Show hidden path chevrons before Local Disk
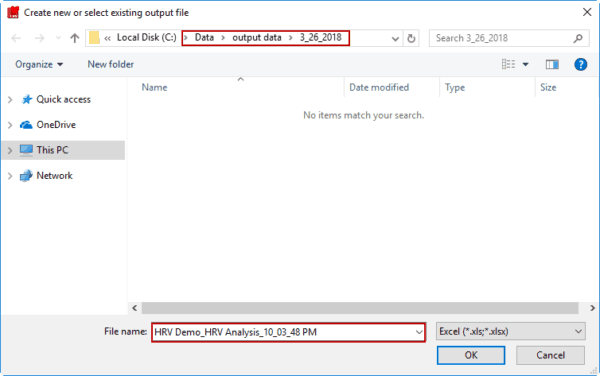The width and height of the screenshot is (600, 376). click(x=108, y=38)
